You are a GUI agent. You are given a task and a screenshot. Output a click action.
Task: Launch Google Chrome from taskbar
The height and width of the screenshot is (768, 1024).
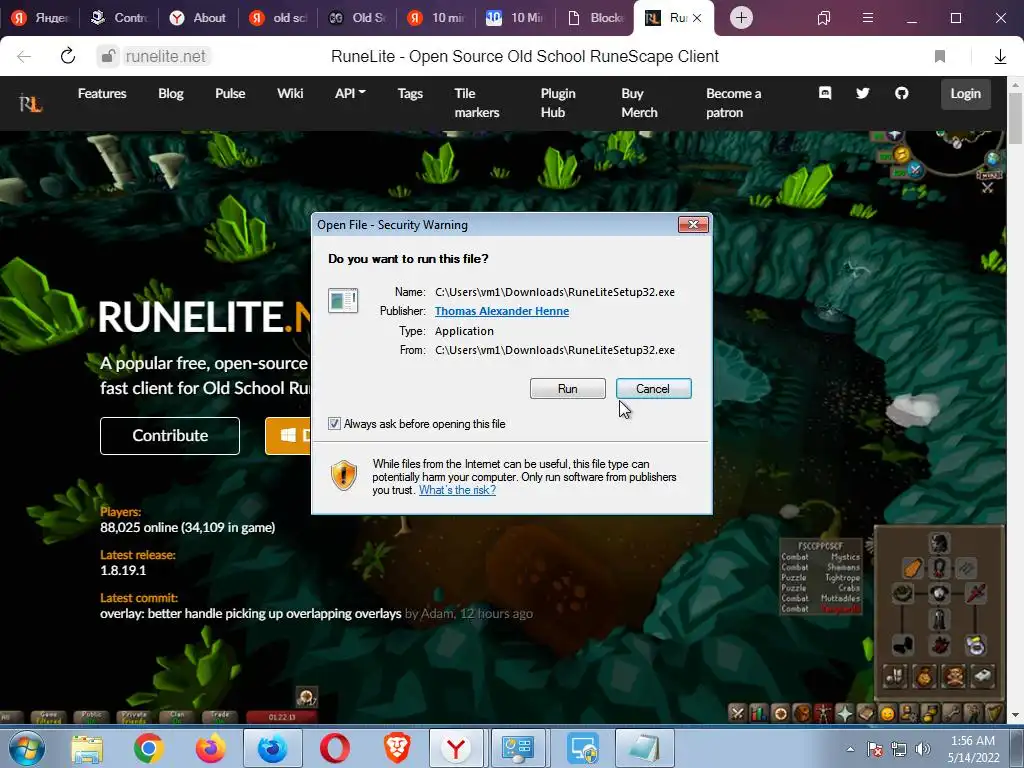[148, 748]
